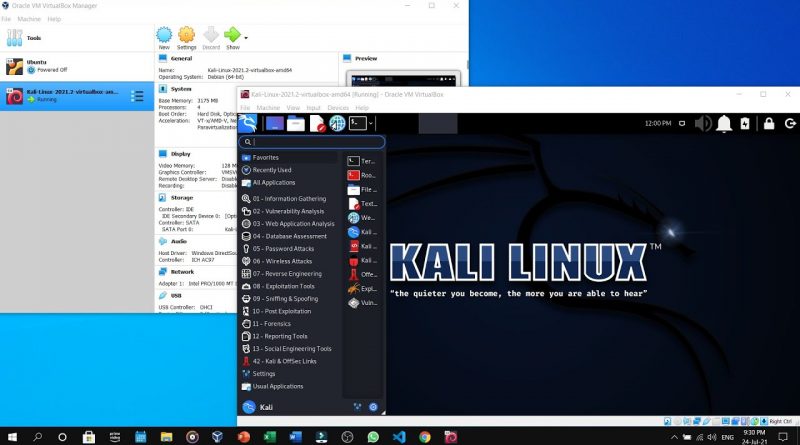Open 03 - Web Application Analysis category

pyautogui.click(x=288, y=224)
